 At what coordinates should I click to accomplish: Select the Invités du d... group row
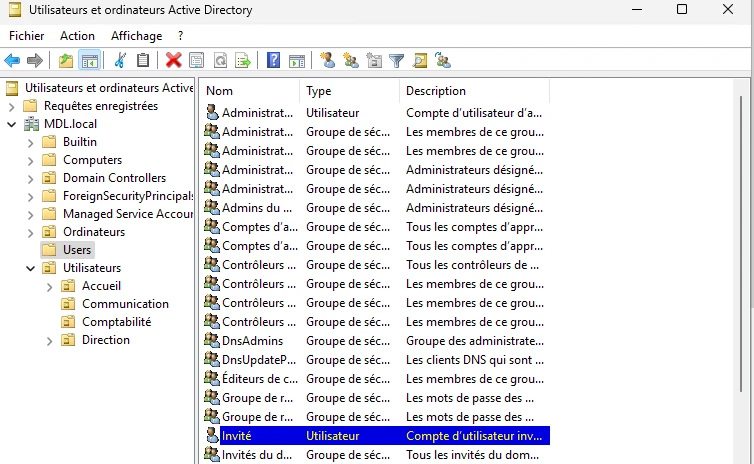click(x=377, y=455)
